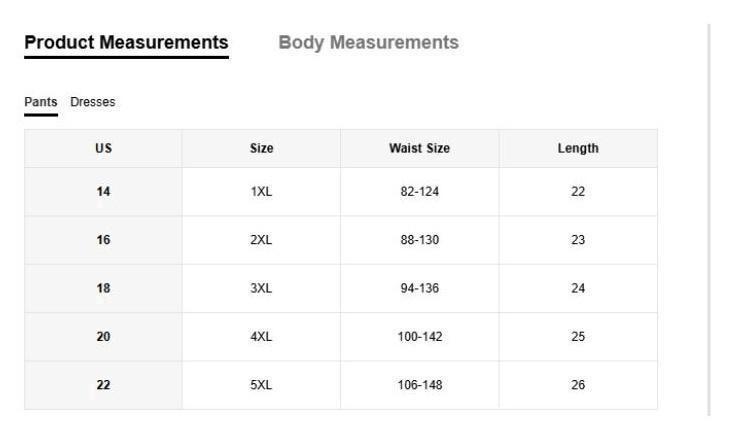Viewport: 734px width, 440px height.
Task: Click the 88-130 waist size value
Action: click(419, 240)
